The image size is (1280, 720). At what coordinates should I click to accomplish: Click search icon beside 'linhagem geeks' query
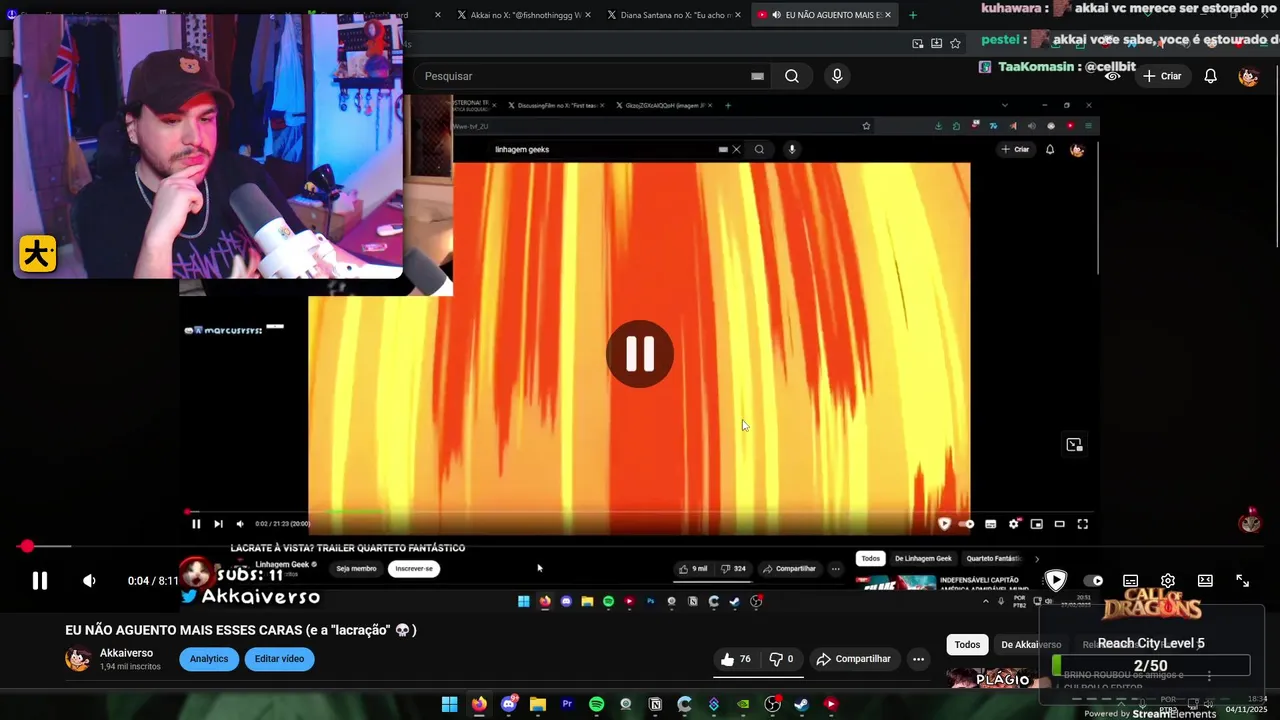(x=759, y=149)
